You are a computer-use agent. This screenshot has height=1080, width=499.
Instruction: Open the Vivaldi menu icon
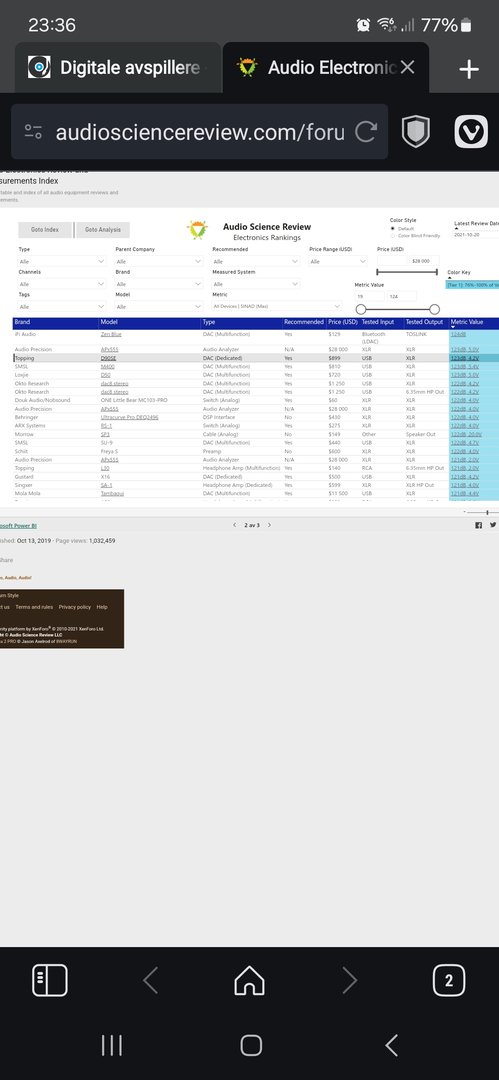pyautogui.click(x=471, y=132)
